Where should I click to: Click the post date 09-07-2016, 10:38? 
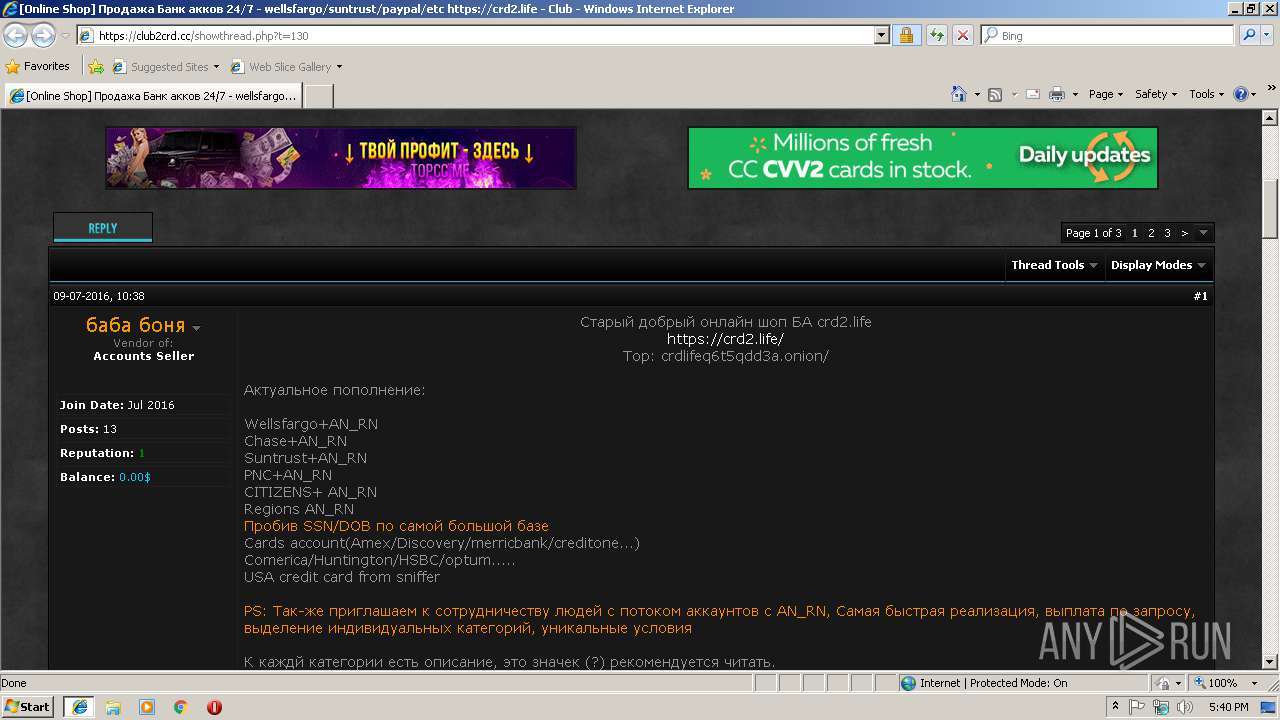coord(99,296)
